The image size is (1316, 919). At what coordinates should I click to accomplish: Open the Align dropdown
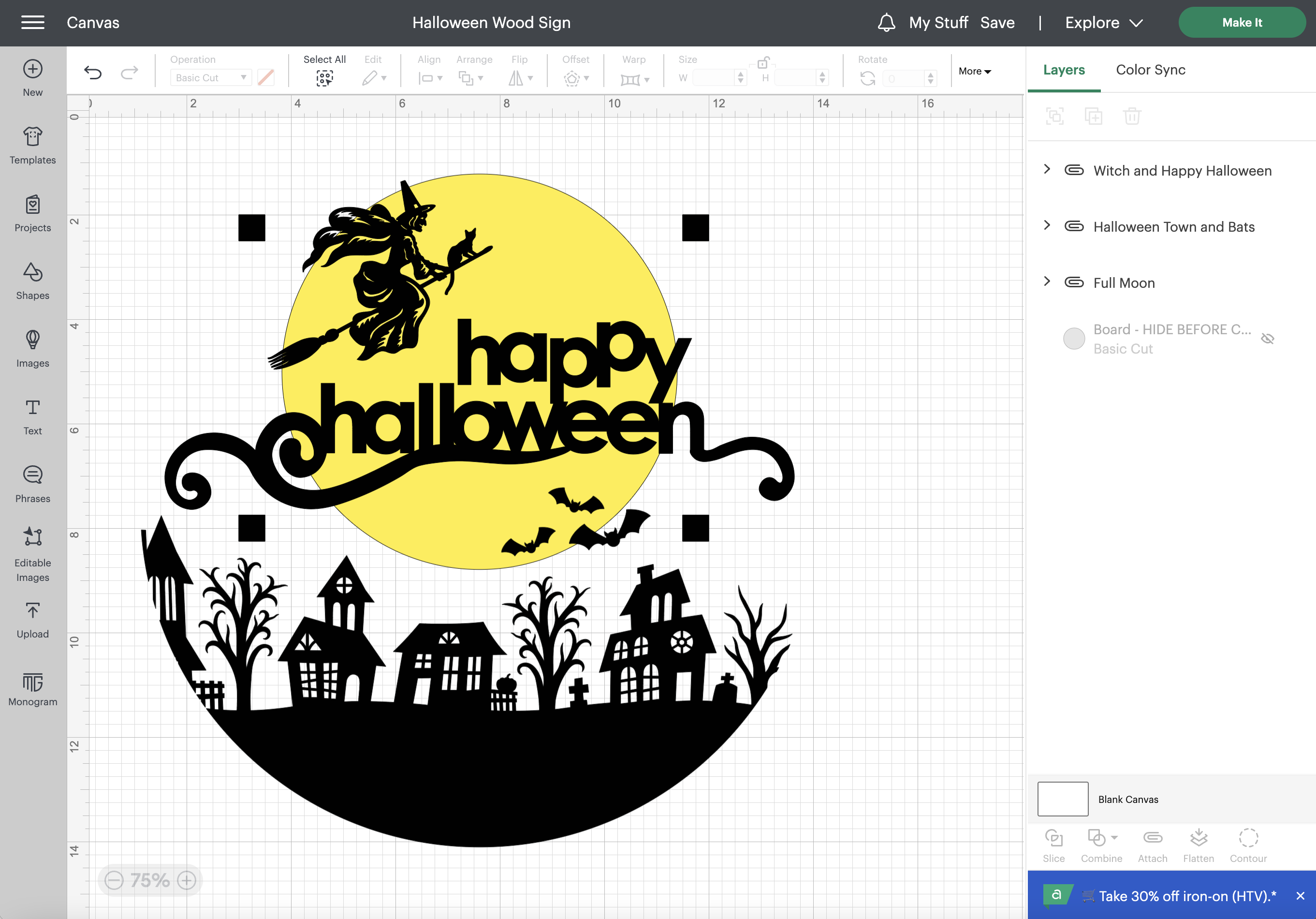click(x=430, y=78)
